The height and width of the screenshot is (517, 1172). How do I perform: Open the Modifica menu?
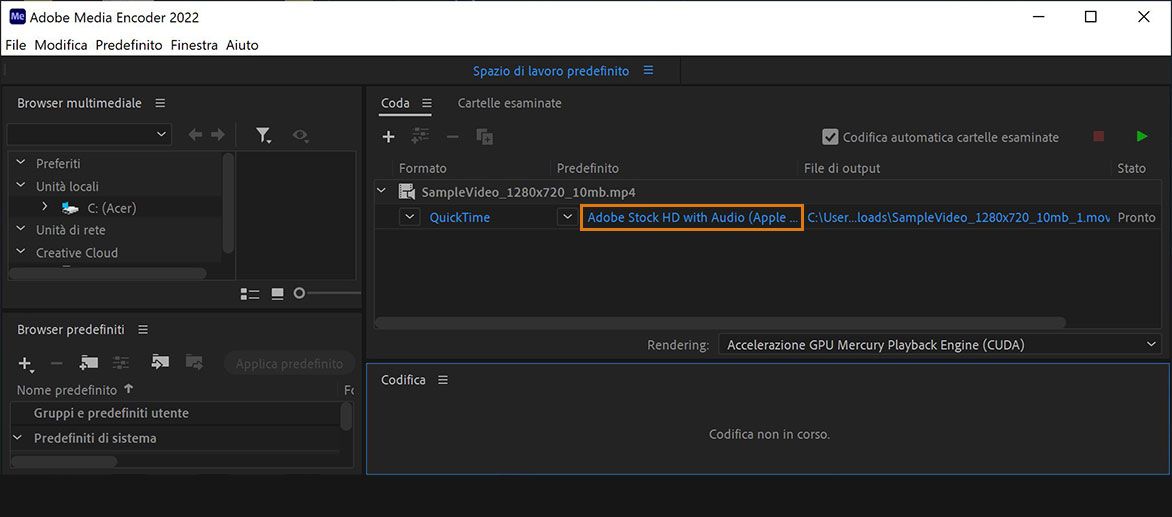(x=61, y=45)
